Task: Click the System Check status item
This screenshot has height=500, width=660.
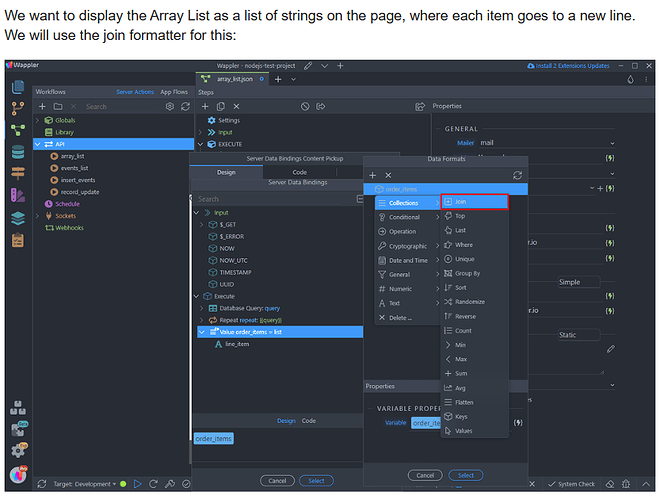Action: coord(572,484)
